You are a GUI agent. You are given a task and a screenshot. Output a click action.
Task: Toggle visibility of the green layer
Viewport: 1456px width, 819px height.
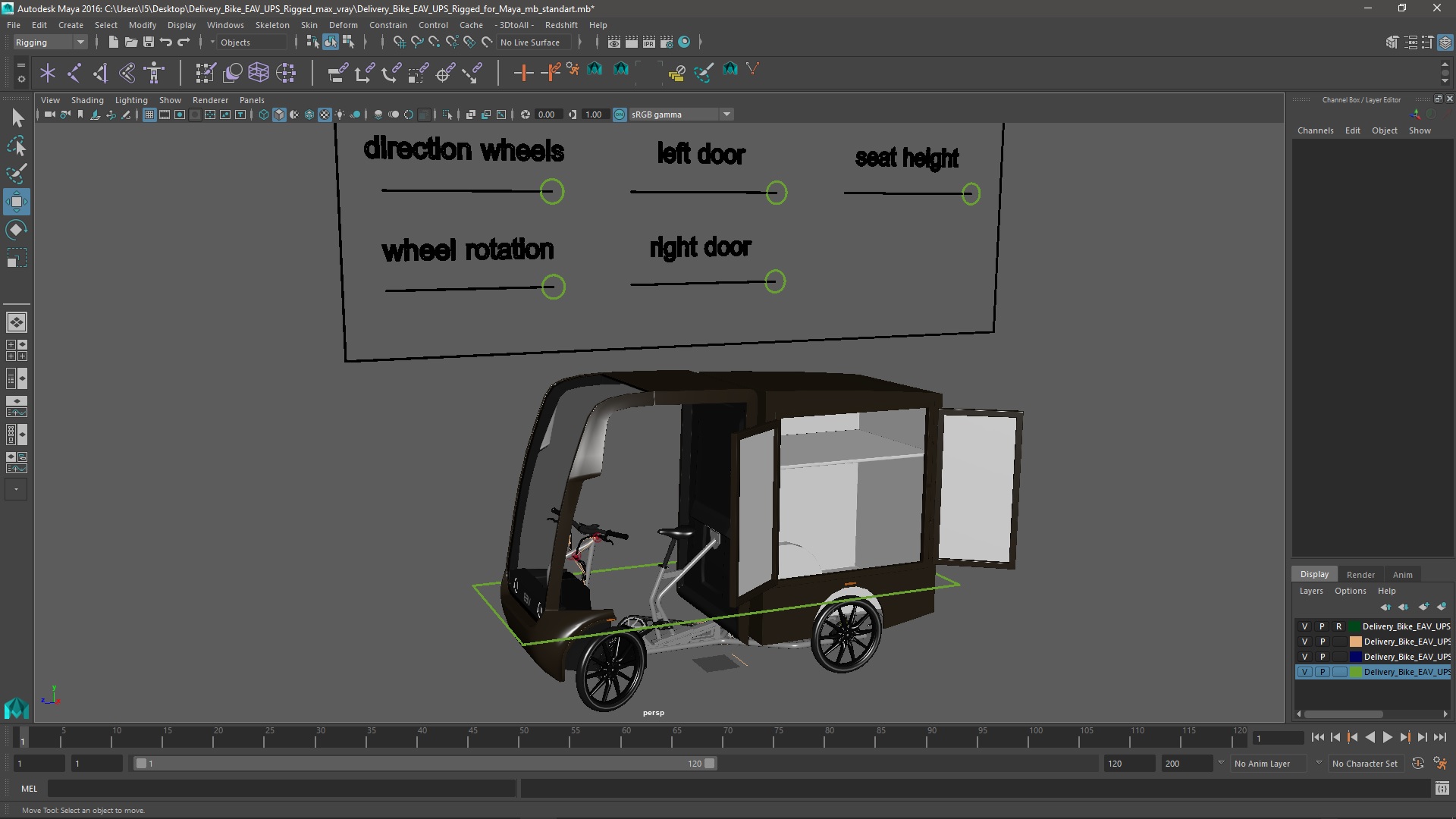pos(1304,672)
